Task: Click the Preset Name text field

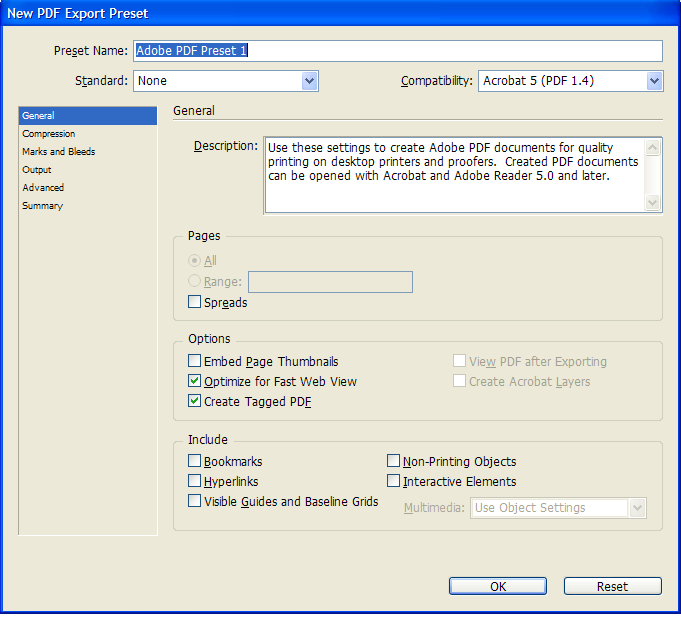Action: [398, 51]
